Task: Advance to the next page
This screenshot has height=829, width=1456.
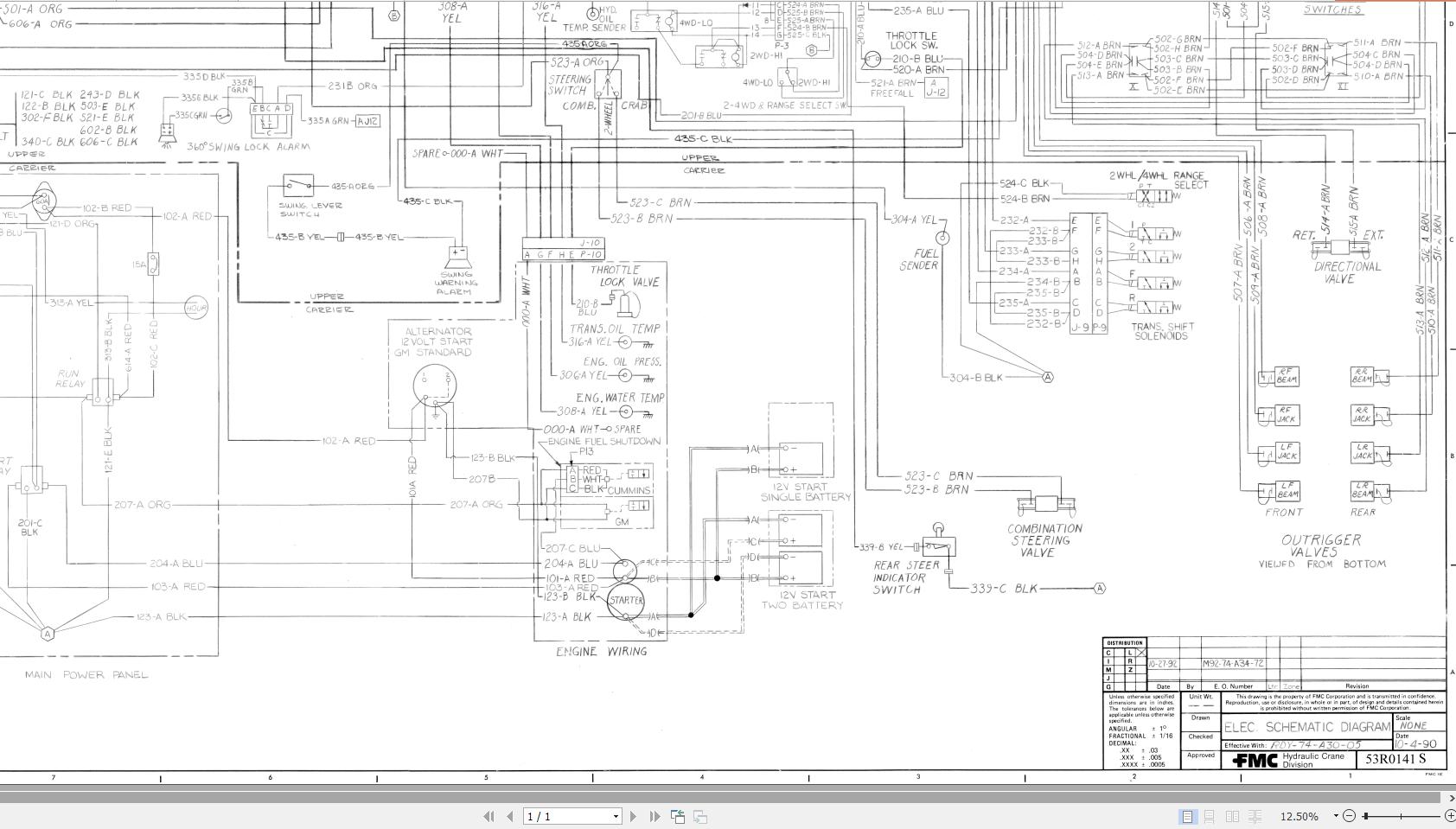Action: coord(632,816)
